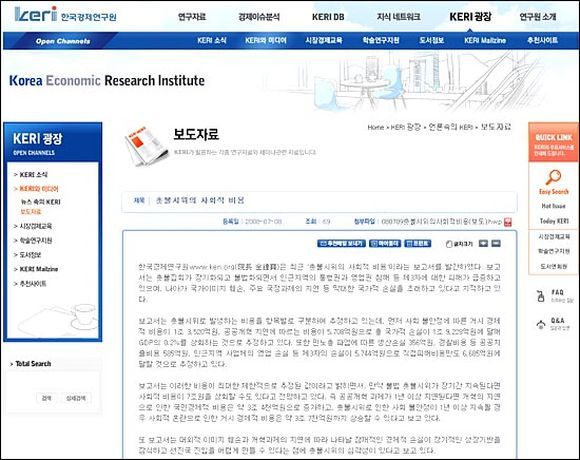Select KERI 소식 in the blue submenu bar
The height and width of the screenshot is (460, 580).
pyautogui.click(x=212, y=40)
